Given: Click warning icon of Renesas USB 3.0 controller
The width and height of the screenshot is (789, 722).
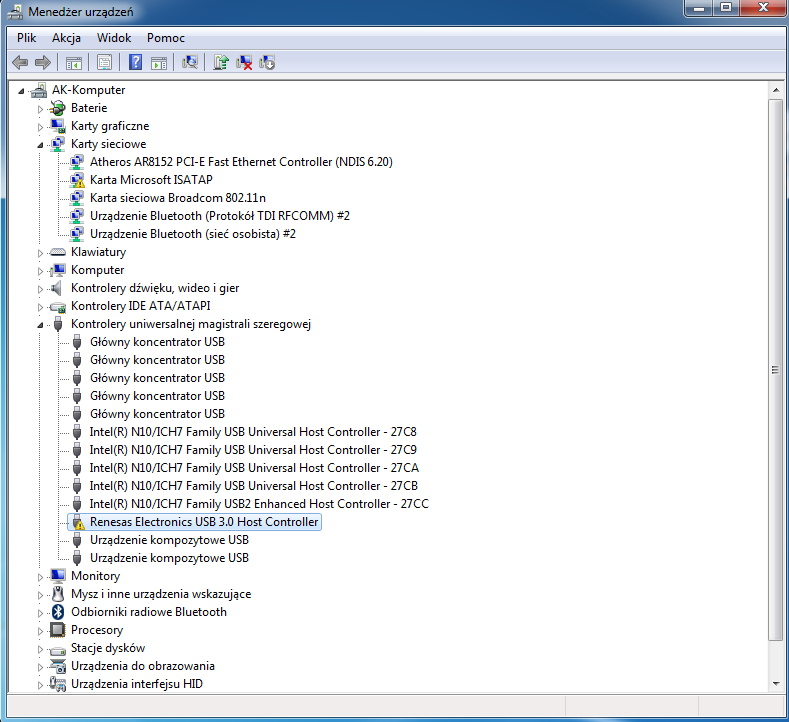Looking at the screenshot, I should (x=77, y=522).
